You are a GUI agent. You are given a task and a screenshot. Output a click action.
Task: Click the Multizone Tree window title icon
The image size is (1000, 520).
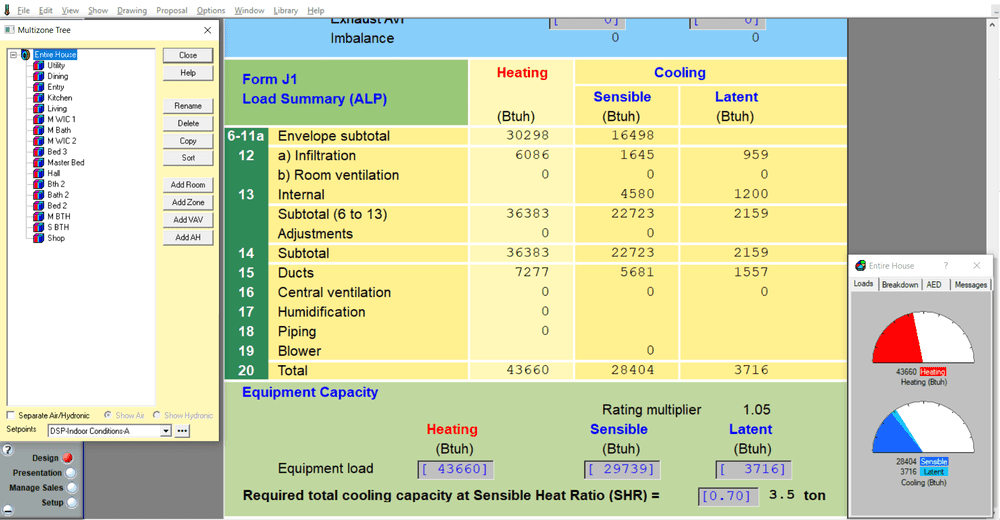pos(10,30)
